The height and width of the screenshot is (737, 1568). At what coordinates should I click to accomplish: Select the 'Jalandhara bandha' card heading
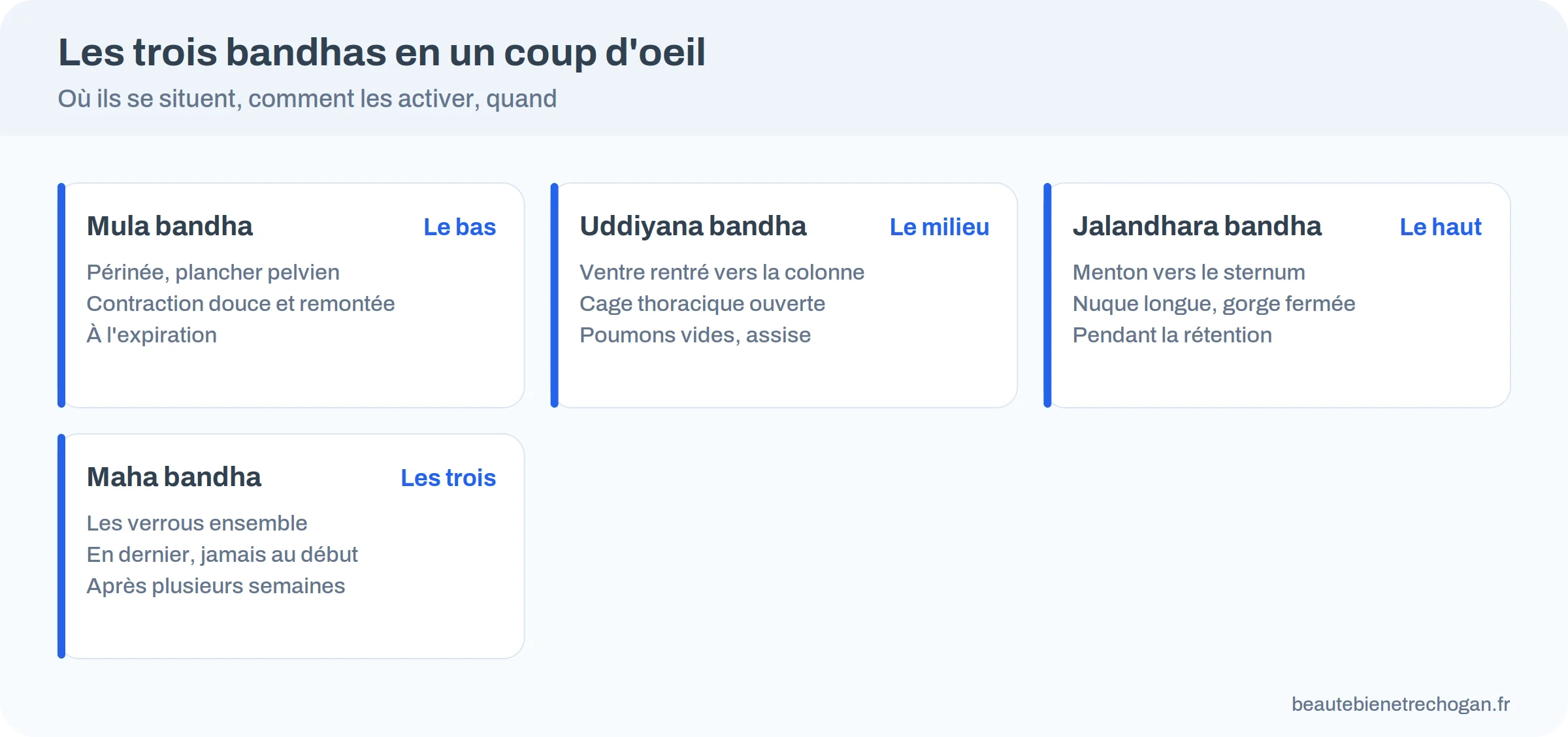point(1197,226)
